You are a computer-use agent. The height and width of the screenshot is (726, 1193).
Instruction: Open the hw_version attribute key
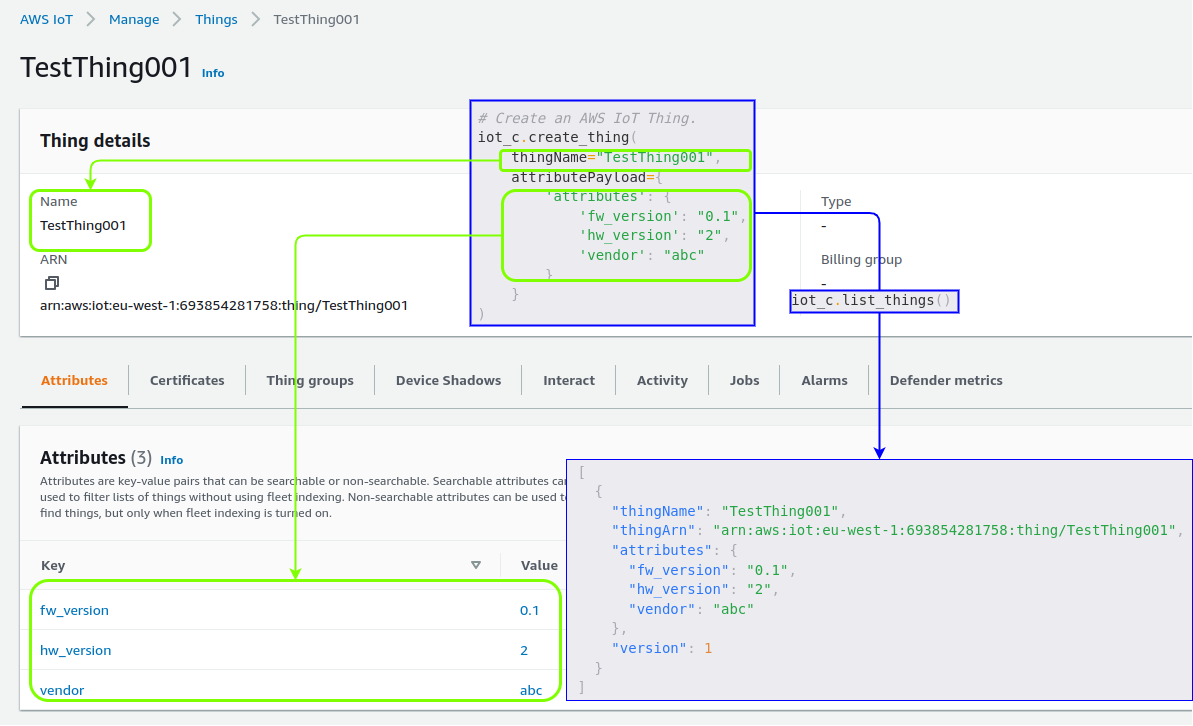(75, 651)
